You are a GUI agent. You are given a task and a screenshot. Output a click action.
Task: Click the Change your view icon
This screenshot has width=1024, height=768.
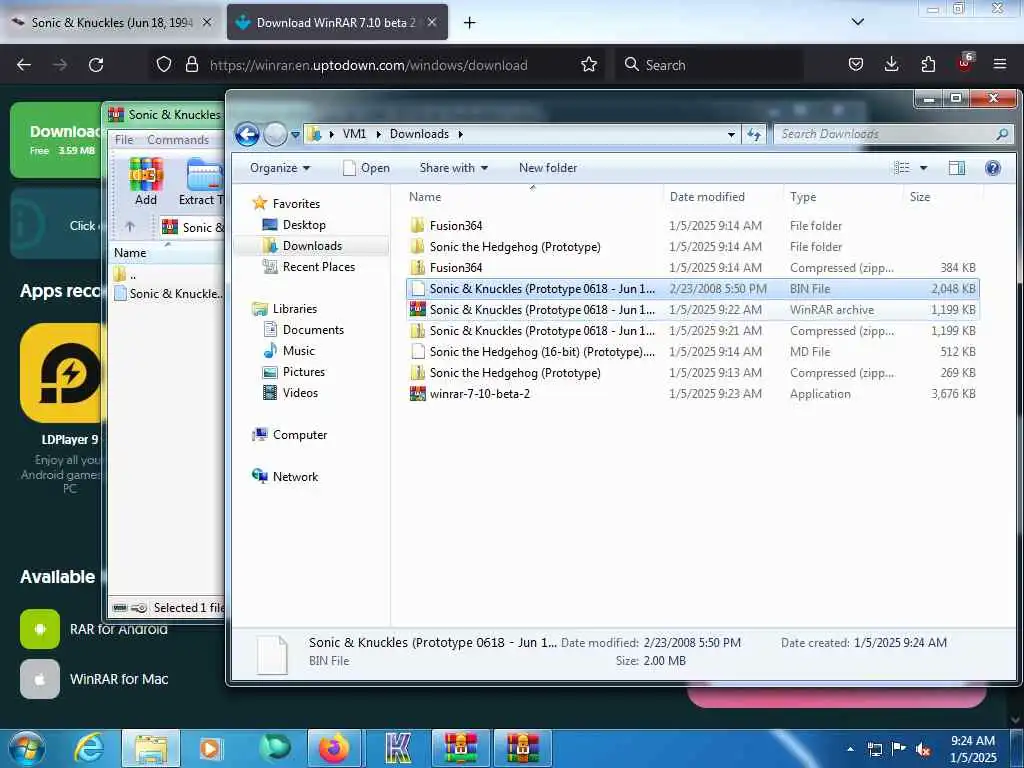tap(902, 168)
